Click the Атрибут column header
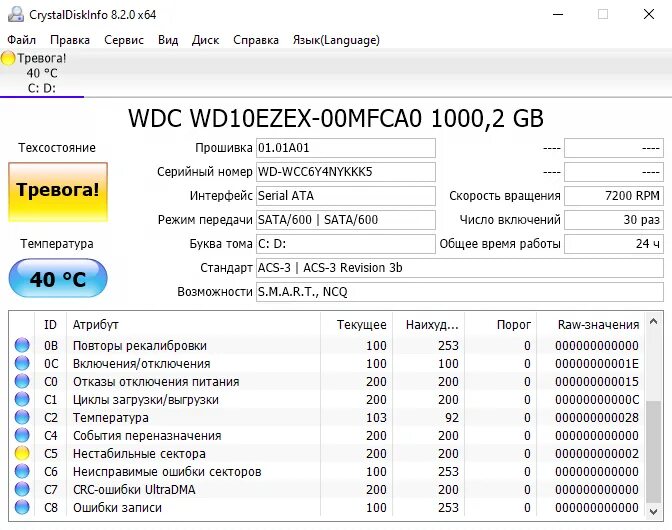The image size is (672, 530). (x=193, y=324)
